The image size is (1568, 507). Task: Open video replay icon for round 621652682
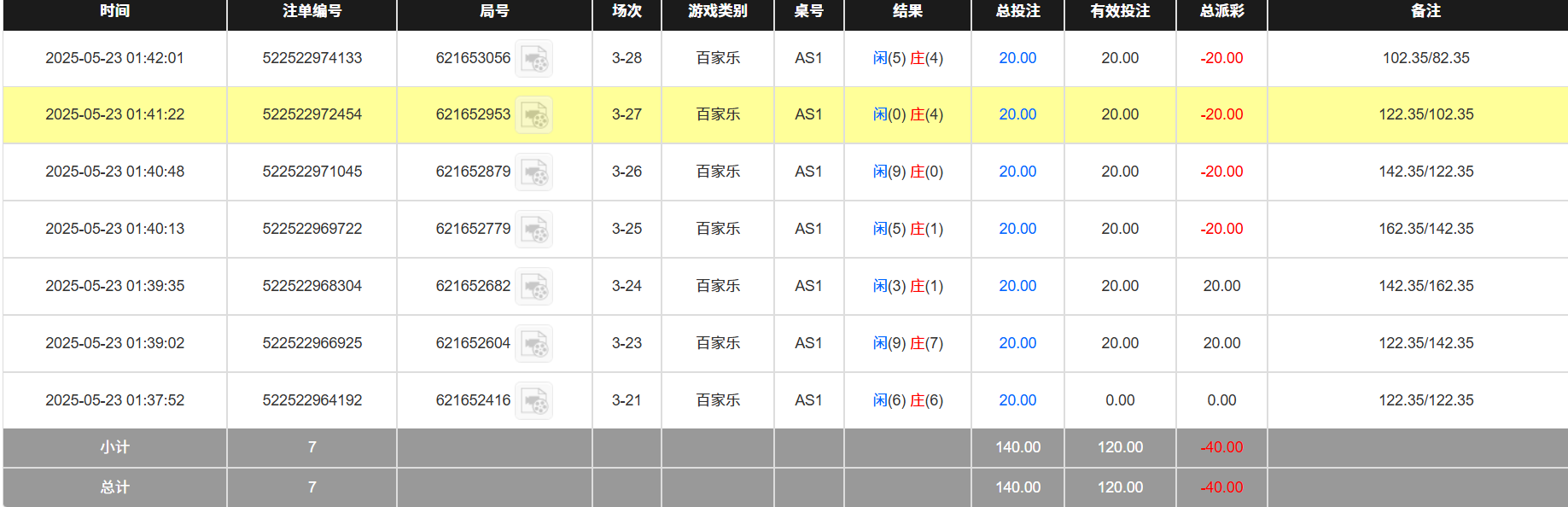(534, 287)
